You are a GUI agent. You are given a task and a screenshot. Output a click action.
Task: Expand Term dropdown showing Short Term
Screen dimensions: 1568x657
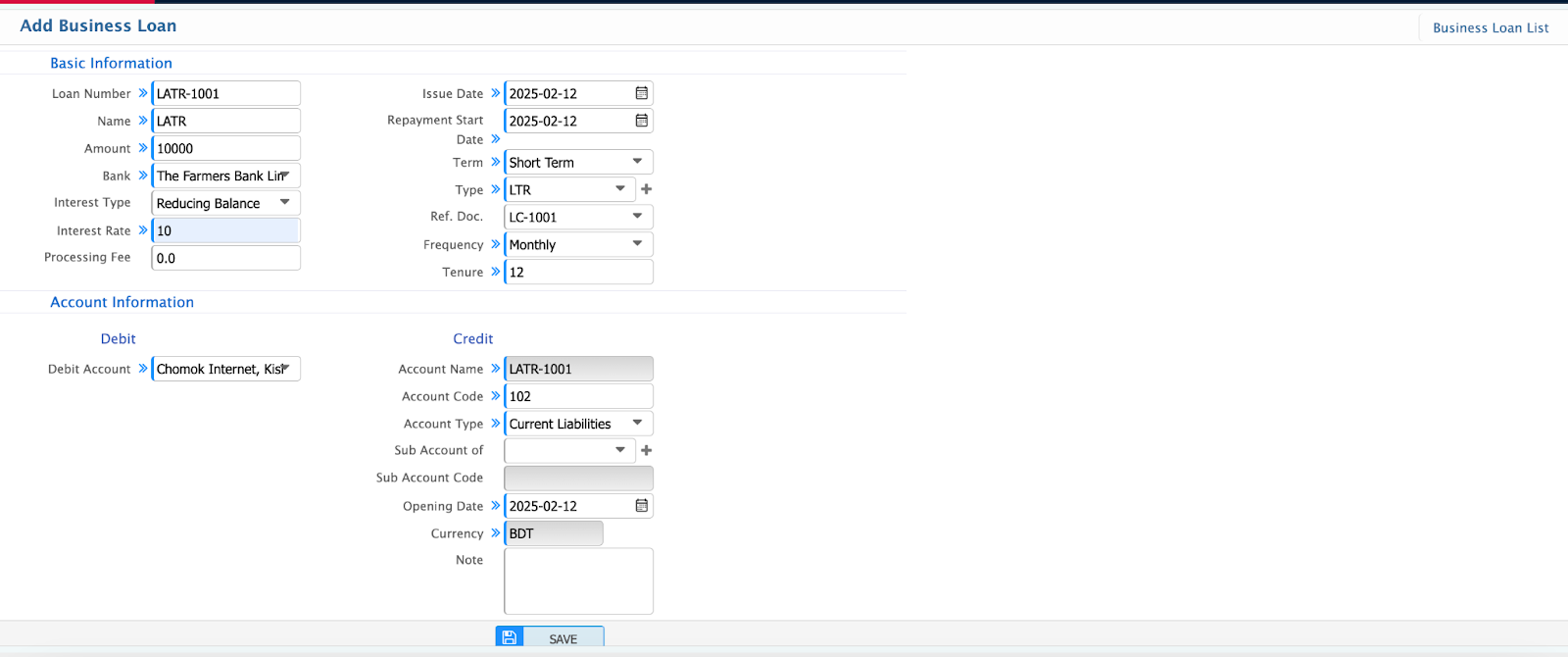[578, 162]
